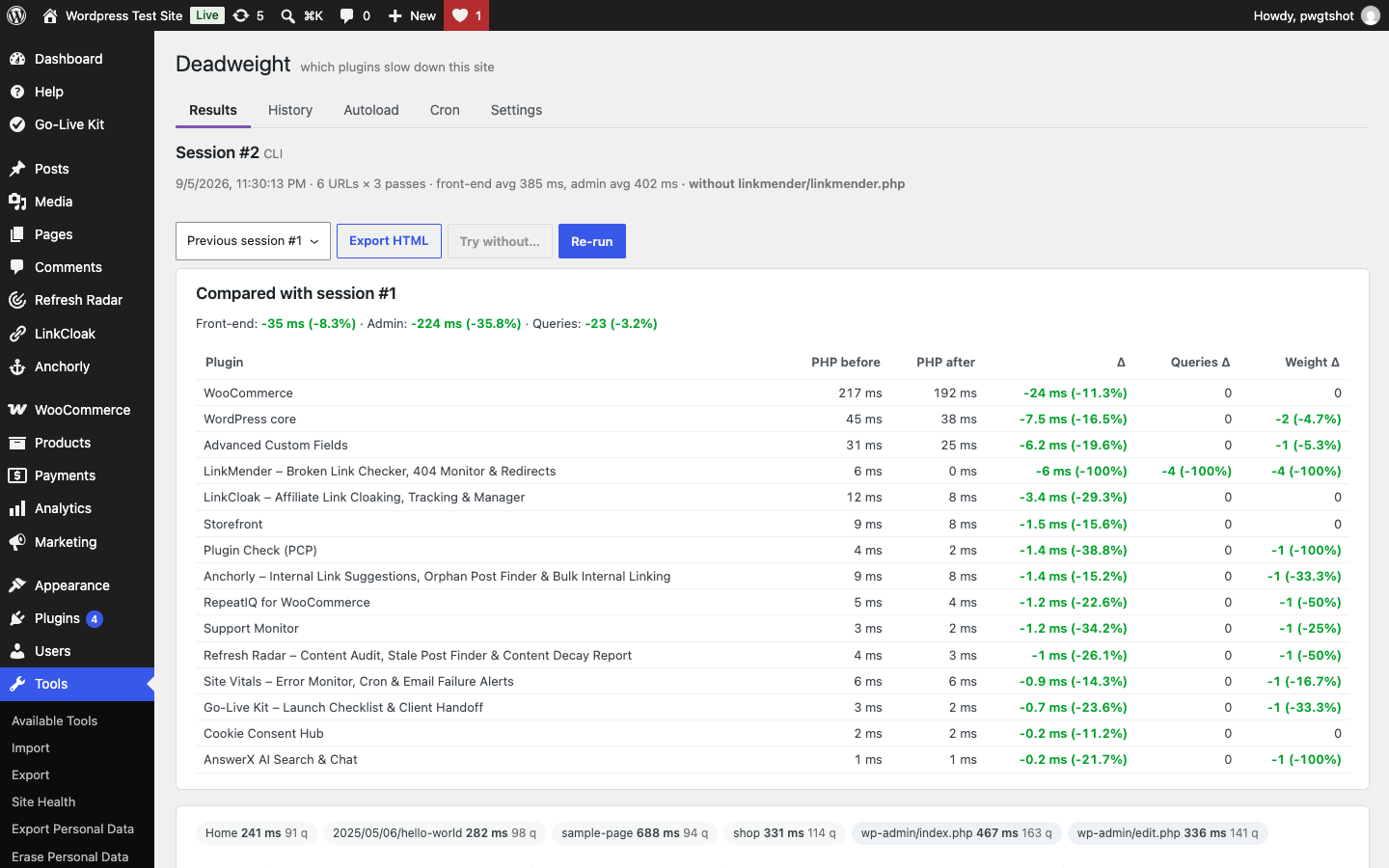Open the Import submenu item
The height and width of the screenshot is (868, 1389).
(x=31, y=747)
